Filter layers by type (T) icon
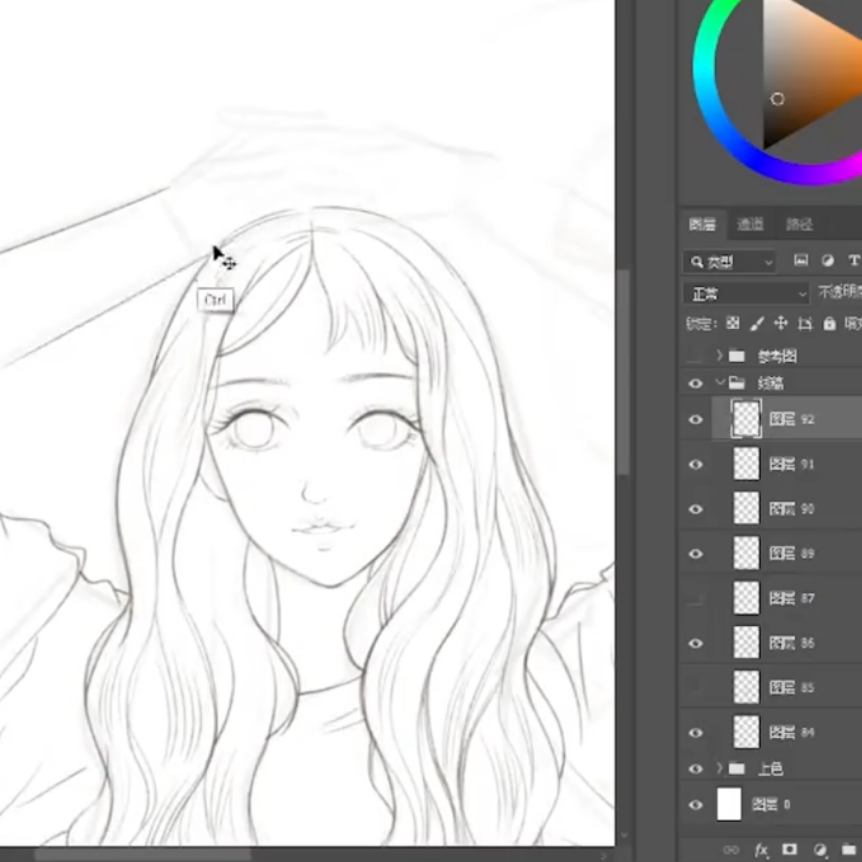Image resolution: width=862 pixels, height=862 pixels. [854, 261]
